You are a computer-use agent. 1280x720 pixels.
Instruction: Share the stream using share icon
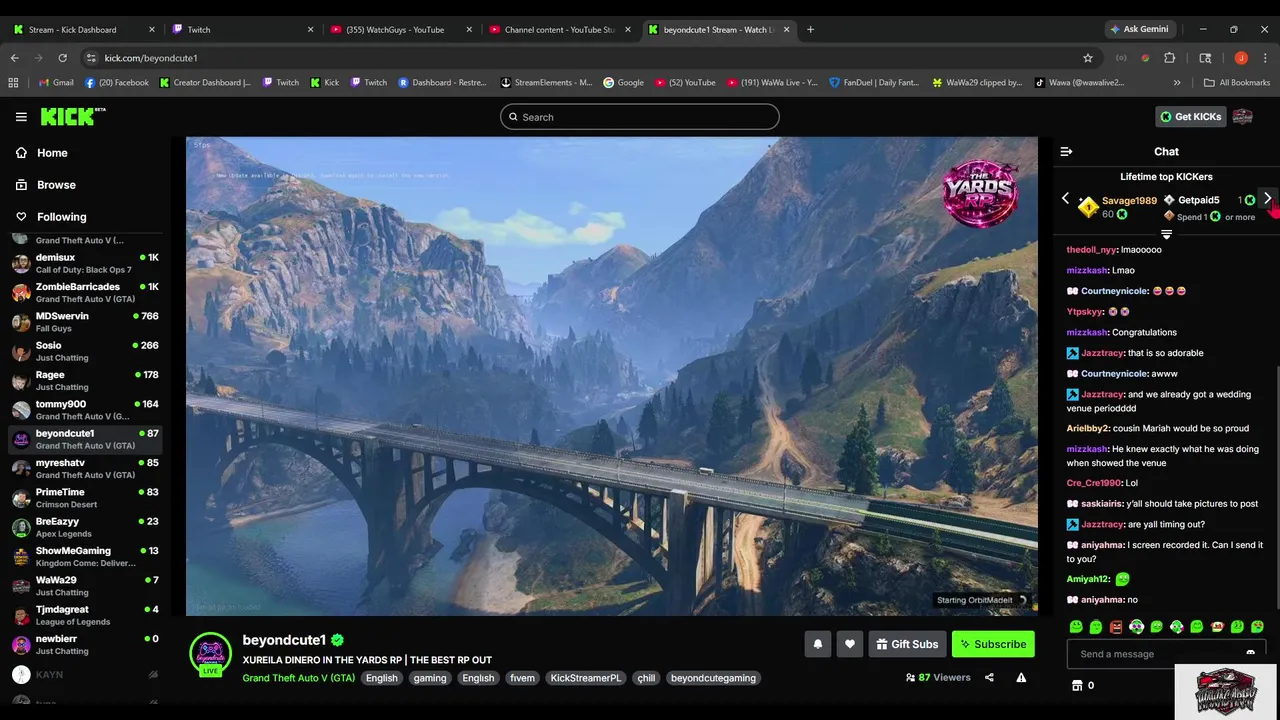click(989, 677)
